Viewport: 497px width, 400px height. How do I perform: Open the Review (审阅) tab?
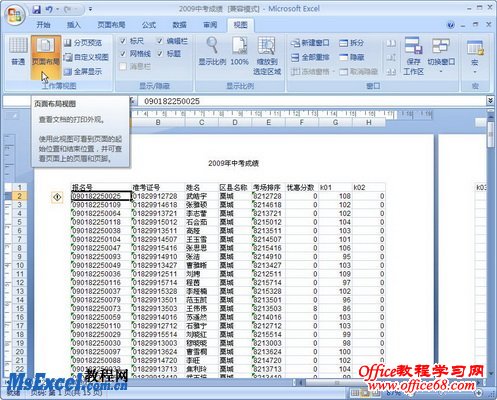pyautogui.click(x=210, y=25)
